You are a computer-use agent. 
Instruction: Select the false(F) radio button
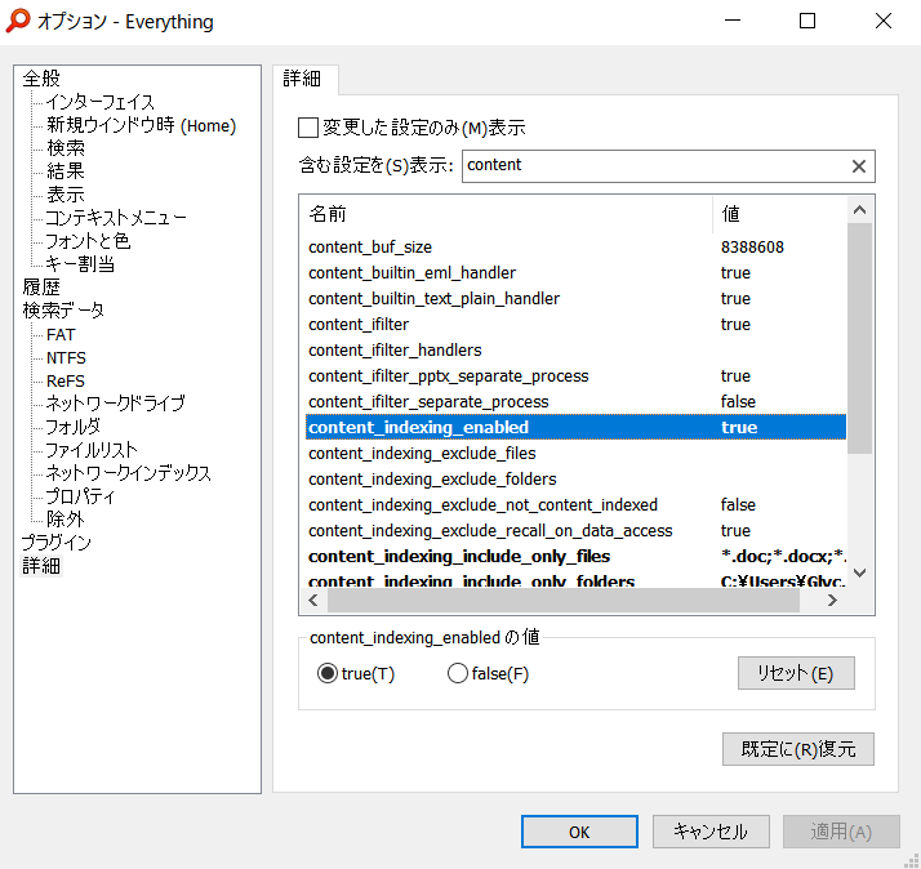pyautogui.click(x=458, y=673)
